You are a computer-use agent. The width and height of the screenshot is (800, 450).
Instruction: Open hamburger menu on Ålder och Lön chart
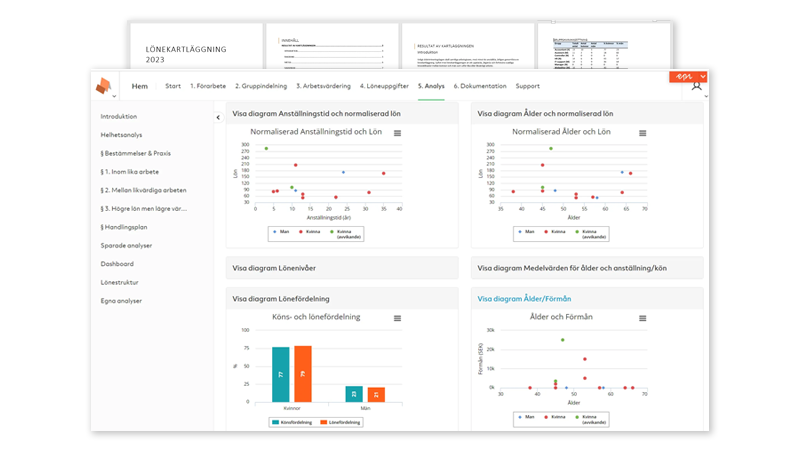point(643,133)
